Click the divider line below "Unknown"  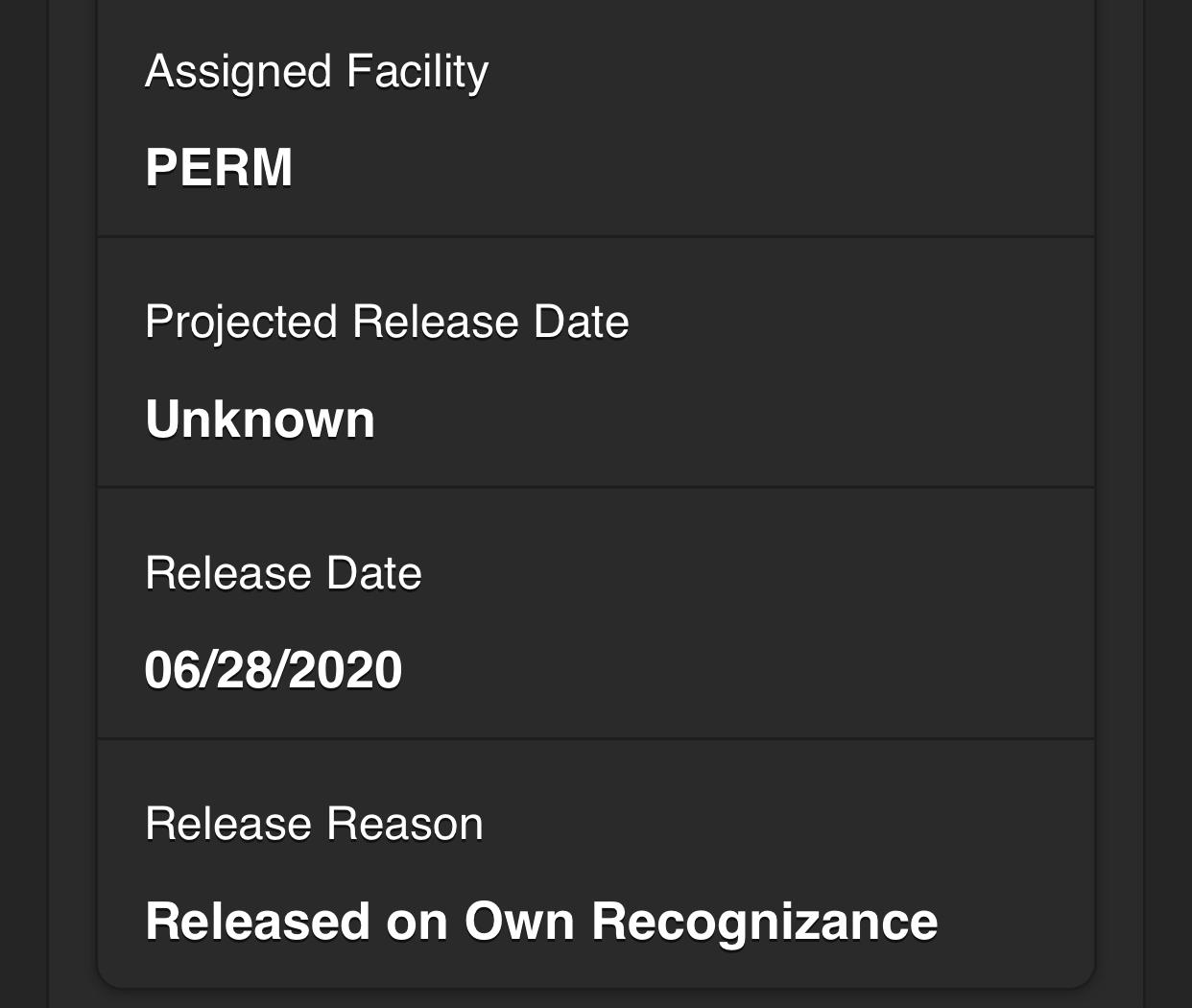coord(595,488)
